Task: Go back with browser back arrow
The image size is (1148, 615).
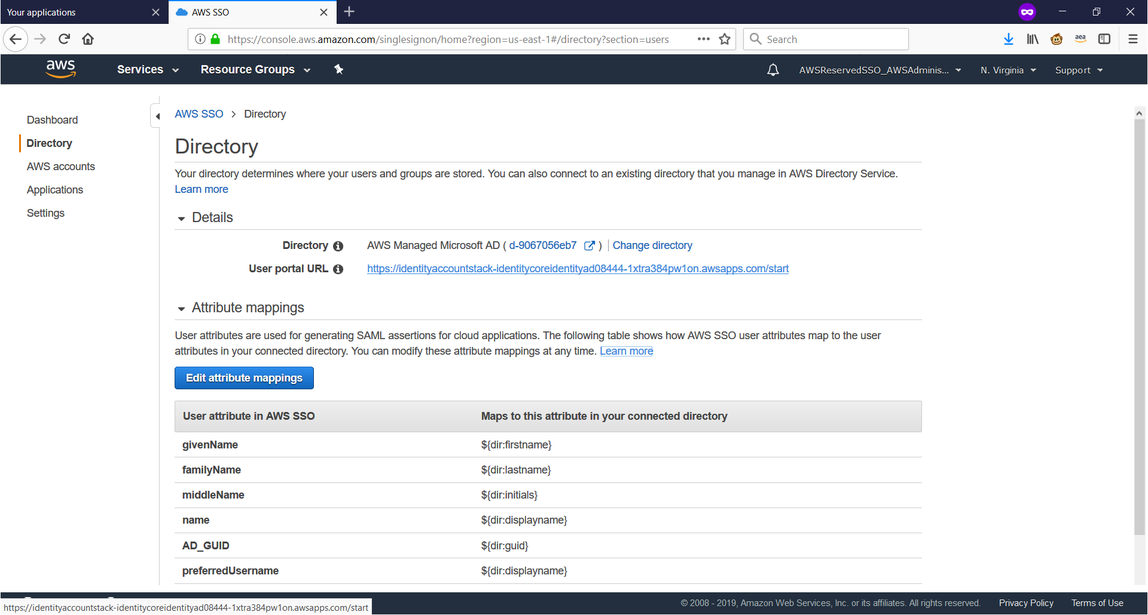Action: tap(15, 39)
